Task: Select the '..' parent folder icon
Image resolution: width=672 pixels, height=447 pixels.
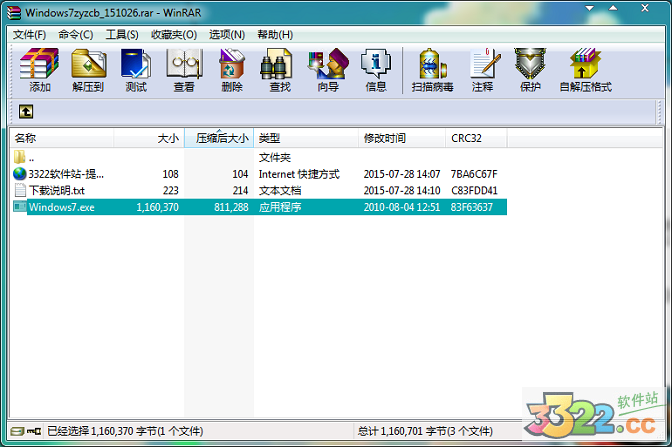Action: pyautogui.click(x=19, y=157)
